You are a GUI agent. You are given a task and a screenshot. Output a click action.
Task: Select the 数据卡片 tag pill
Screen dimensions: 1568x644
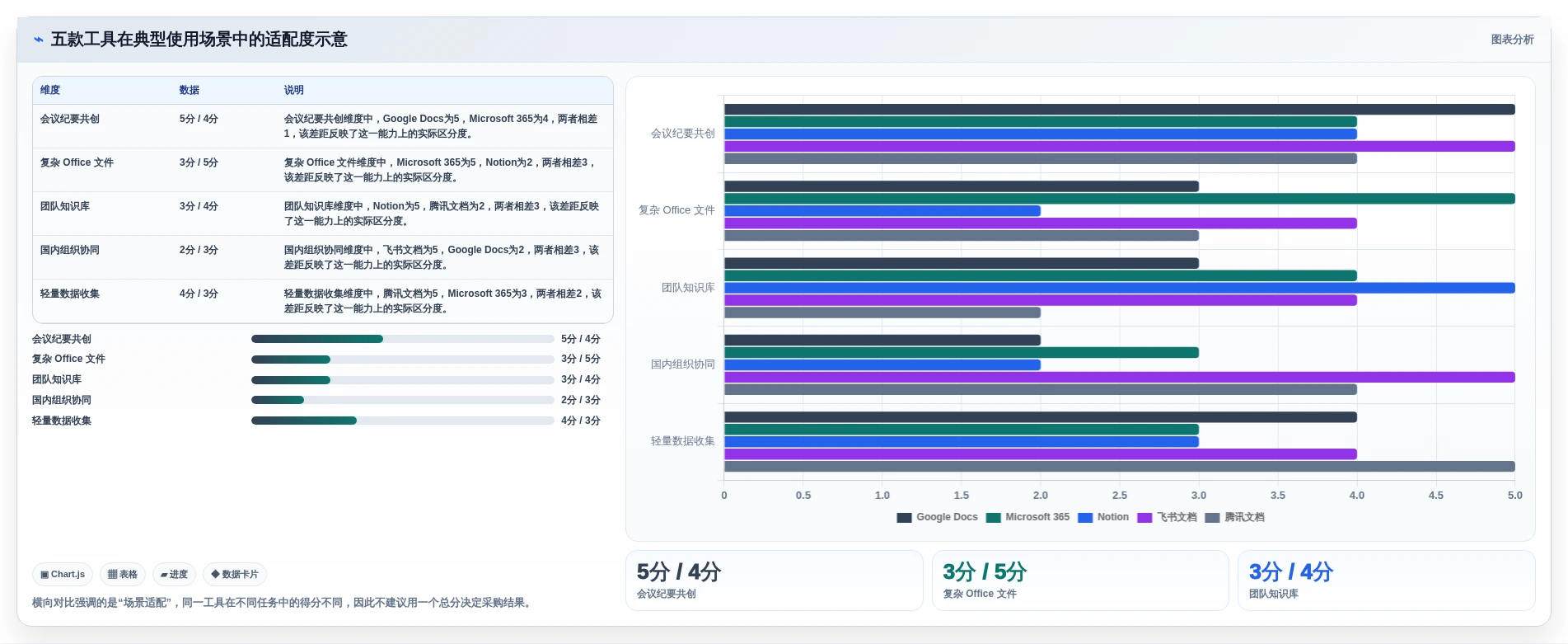(x=235, y=575)
